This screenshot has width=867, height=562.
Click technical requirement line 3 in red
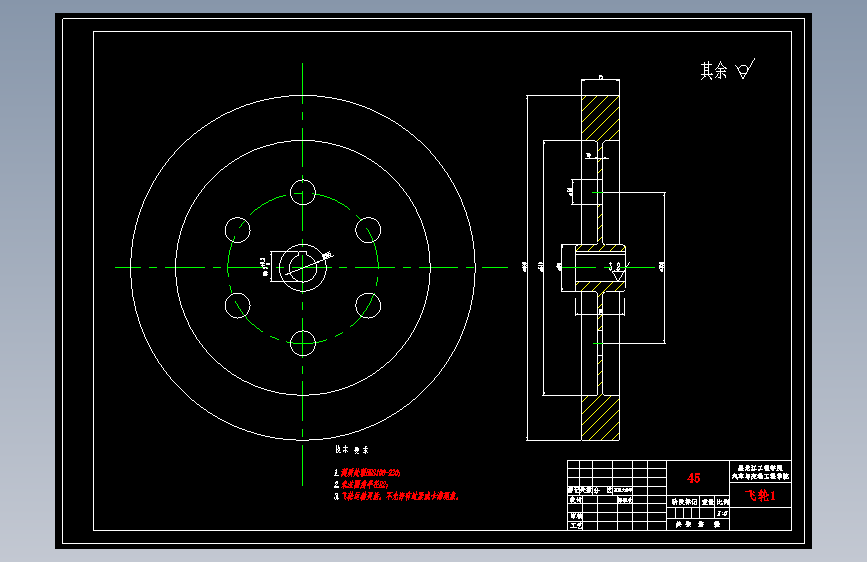(400, 496)
